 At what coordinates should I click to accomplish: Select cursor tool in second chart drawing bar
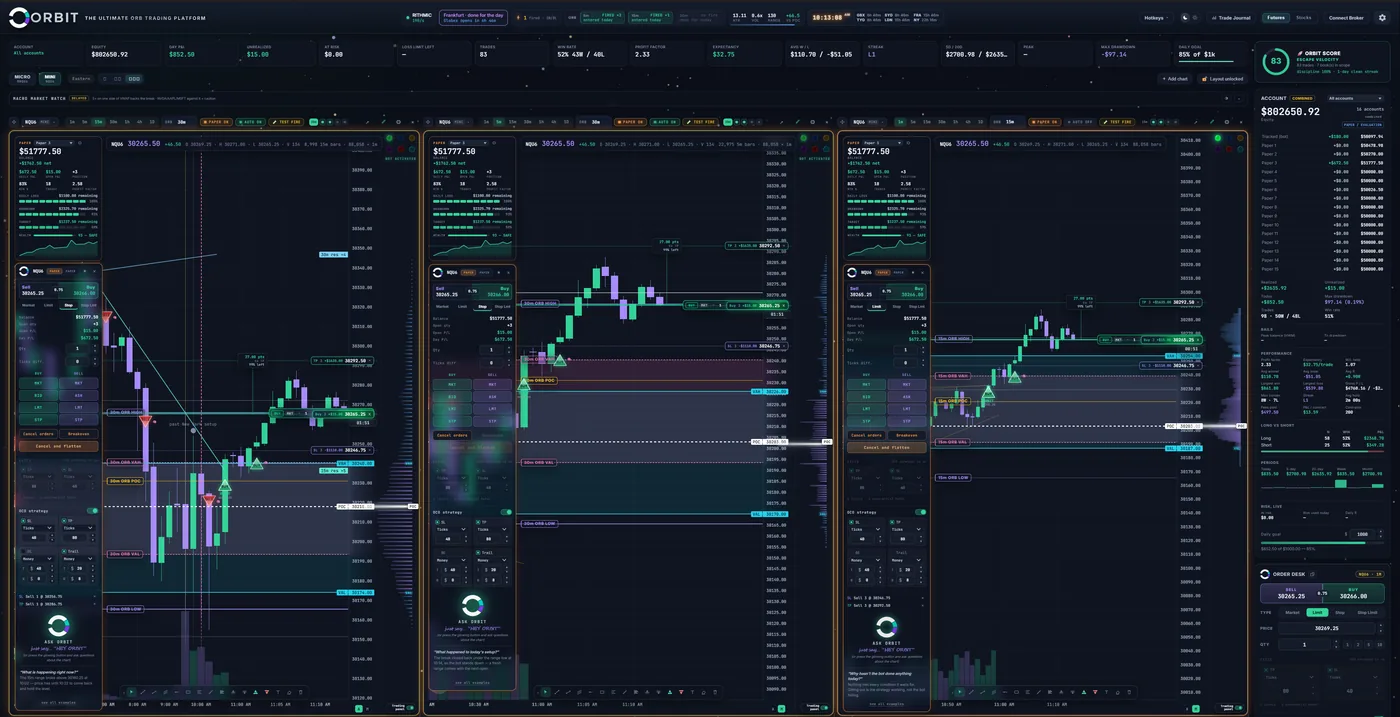545,691
